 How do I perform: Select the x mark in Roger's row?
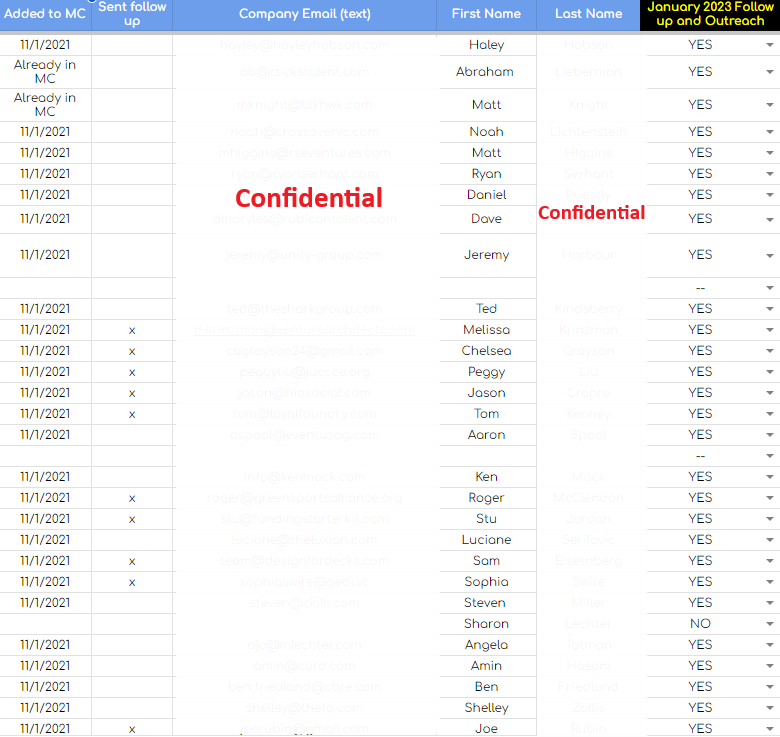tap(132, 498)
